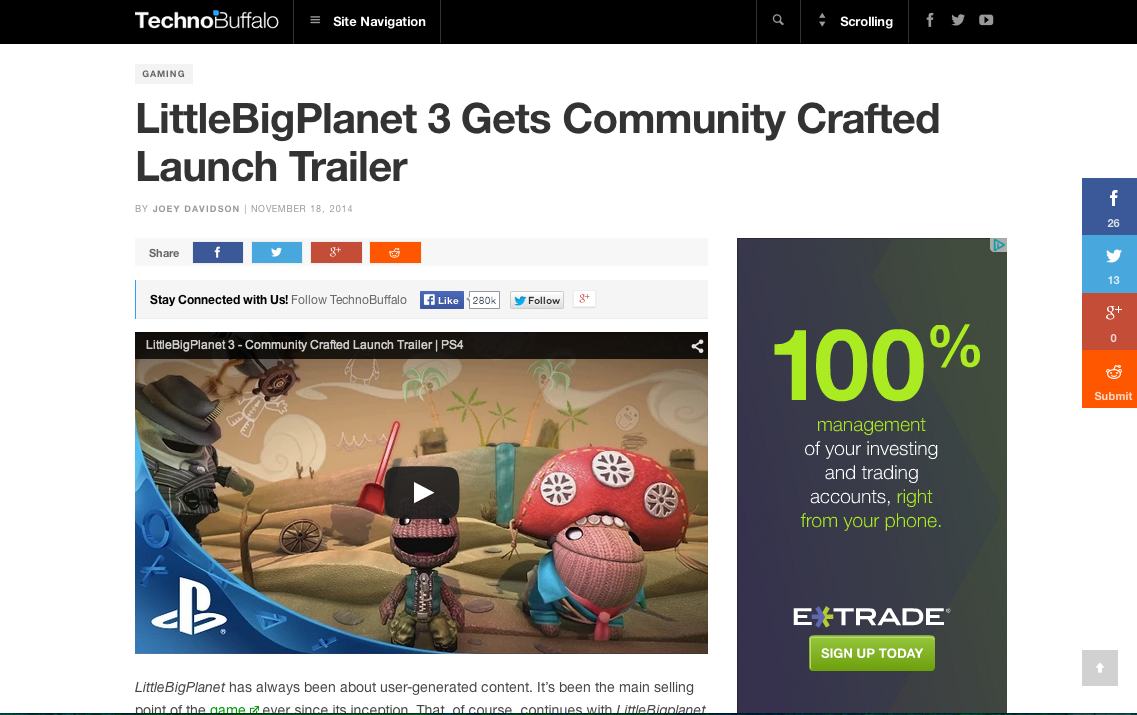
Task: Open TechnoBuffalo Facebook page from header icon
Action: pos(930,20)
